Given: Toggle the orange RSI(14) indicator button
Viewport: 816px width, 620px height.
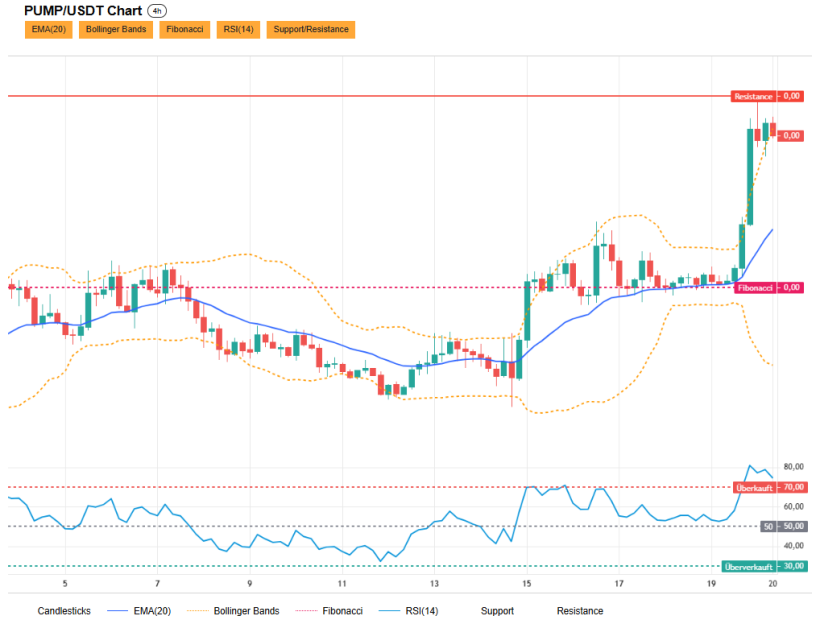Looking at the screenshot, I should 238,30.
